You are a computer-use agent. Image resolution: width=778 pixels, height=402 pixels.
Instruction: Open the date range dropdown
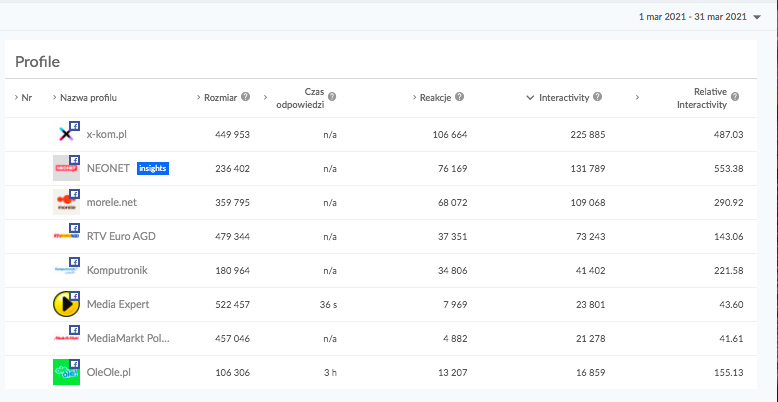pyautogui.click(x=699, y=17)
